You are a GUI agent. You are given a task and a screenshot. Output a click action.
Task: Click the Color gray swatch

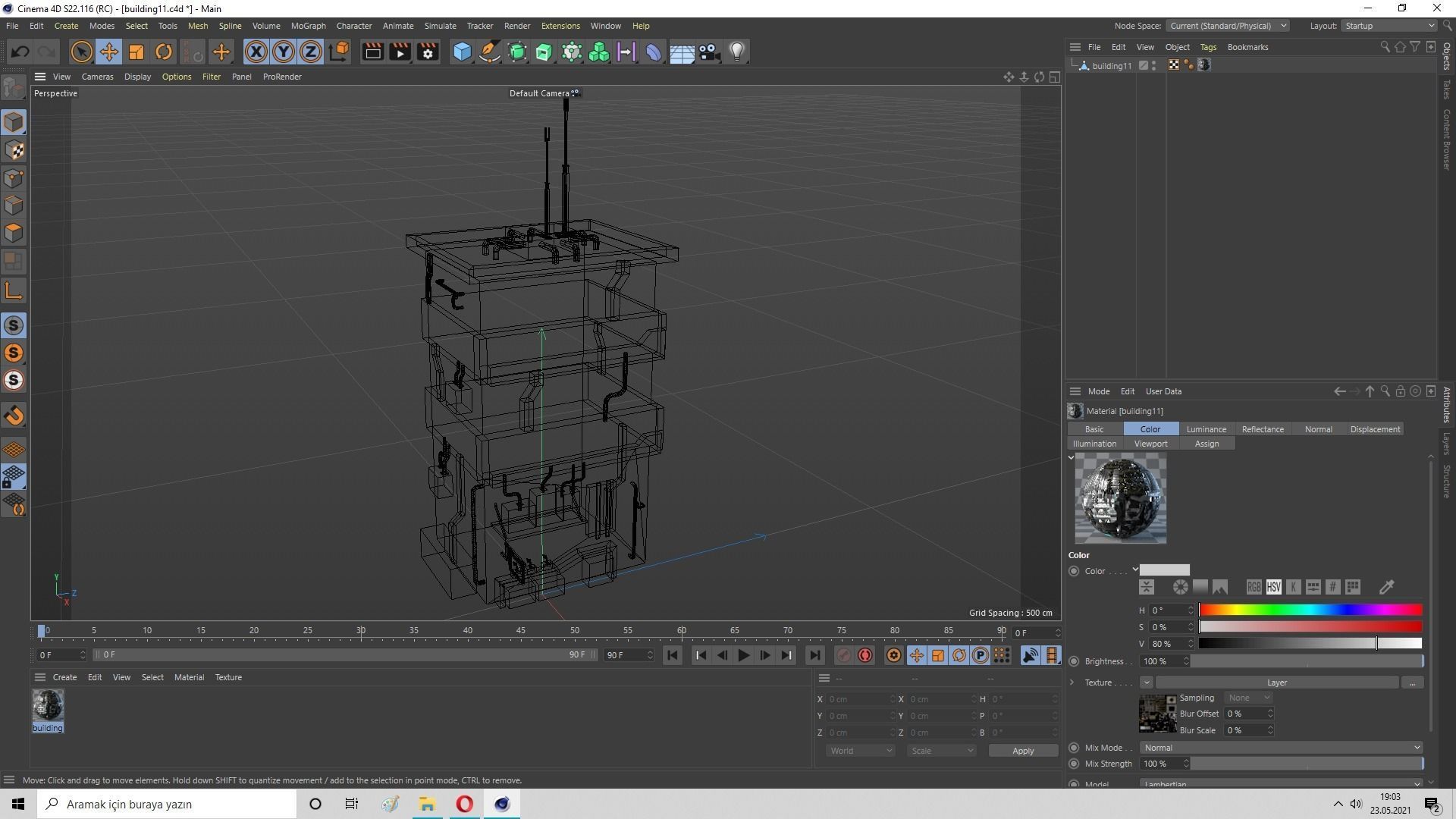coord(1165,570)
